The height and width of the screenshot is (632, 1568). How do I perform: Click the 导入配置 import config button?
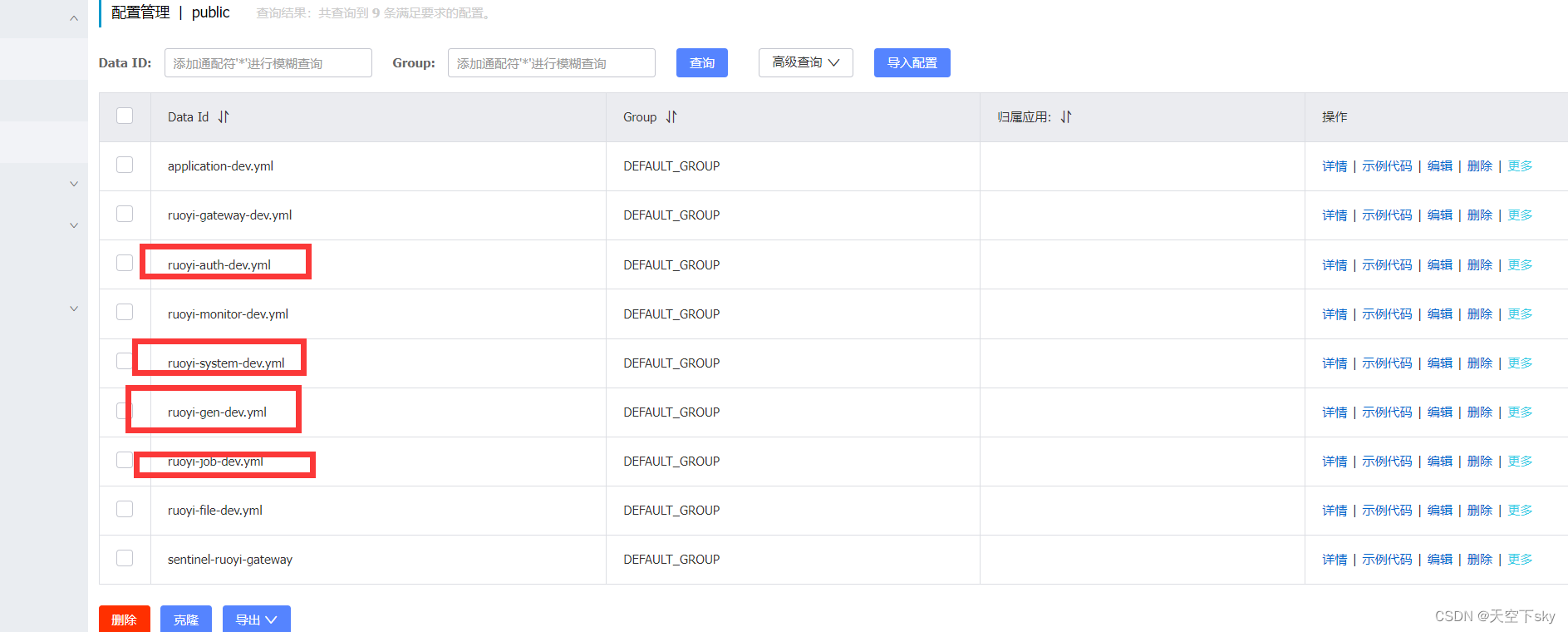pyautogui.click(x=912, y=62)
